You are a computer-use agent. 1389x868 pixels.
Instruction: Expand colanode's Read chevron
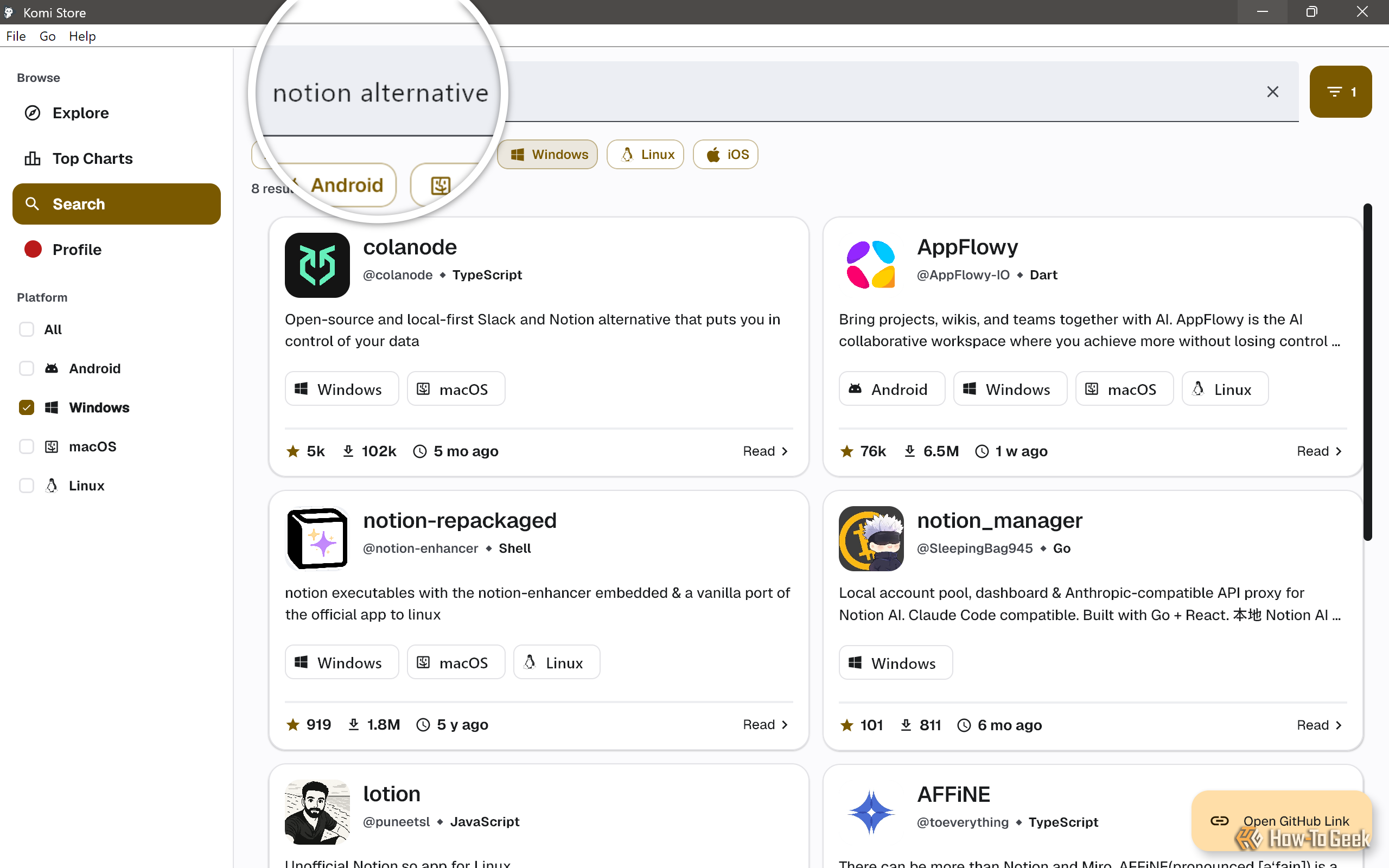(785, 451)
